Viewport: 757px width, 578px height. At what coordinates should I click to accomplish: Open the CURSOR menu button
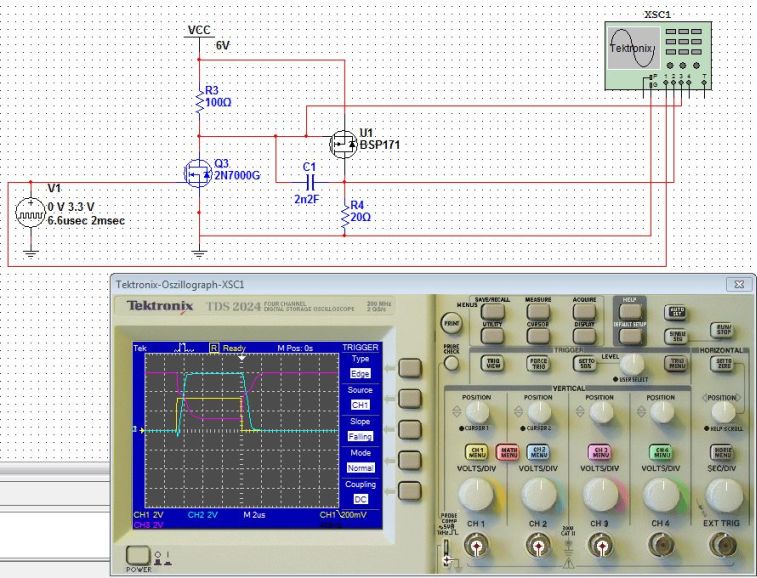pos(538,336)
